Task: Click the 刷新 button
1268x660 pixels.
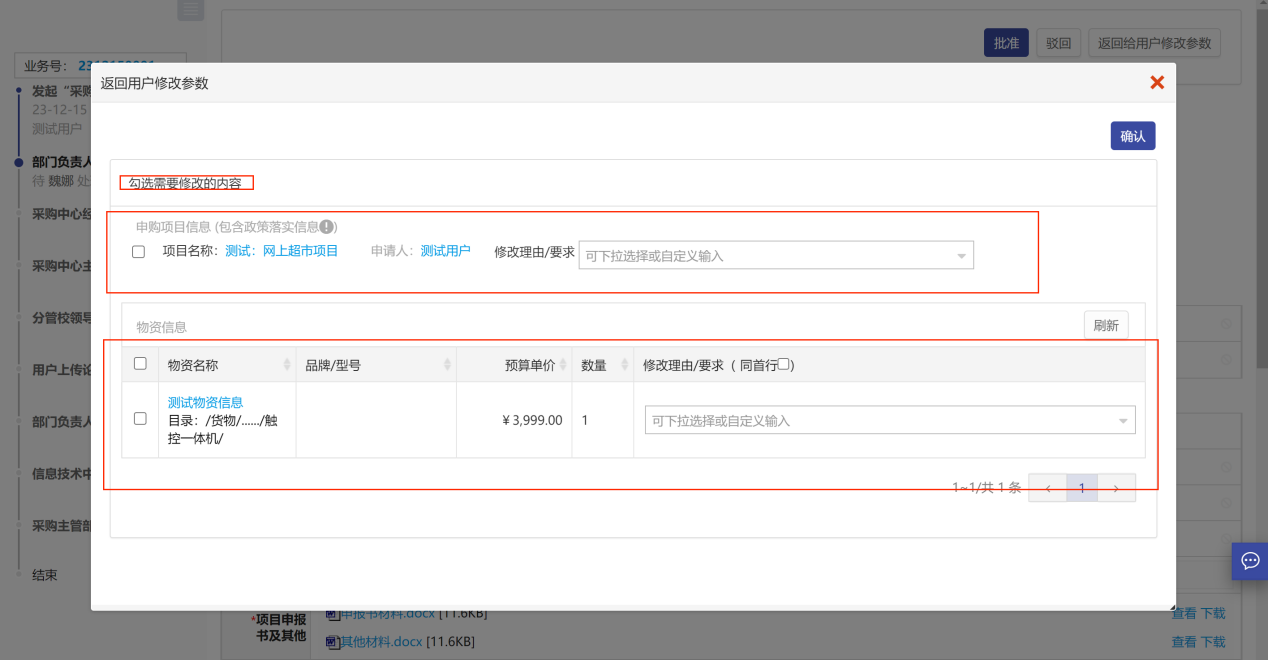Action: [x=1105, y=325]
